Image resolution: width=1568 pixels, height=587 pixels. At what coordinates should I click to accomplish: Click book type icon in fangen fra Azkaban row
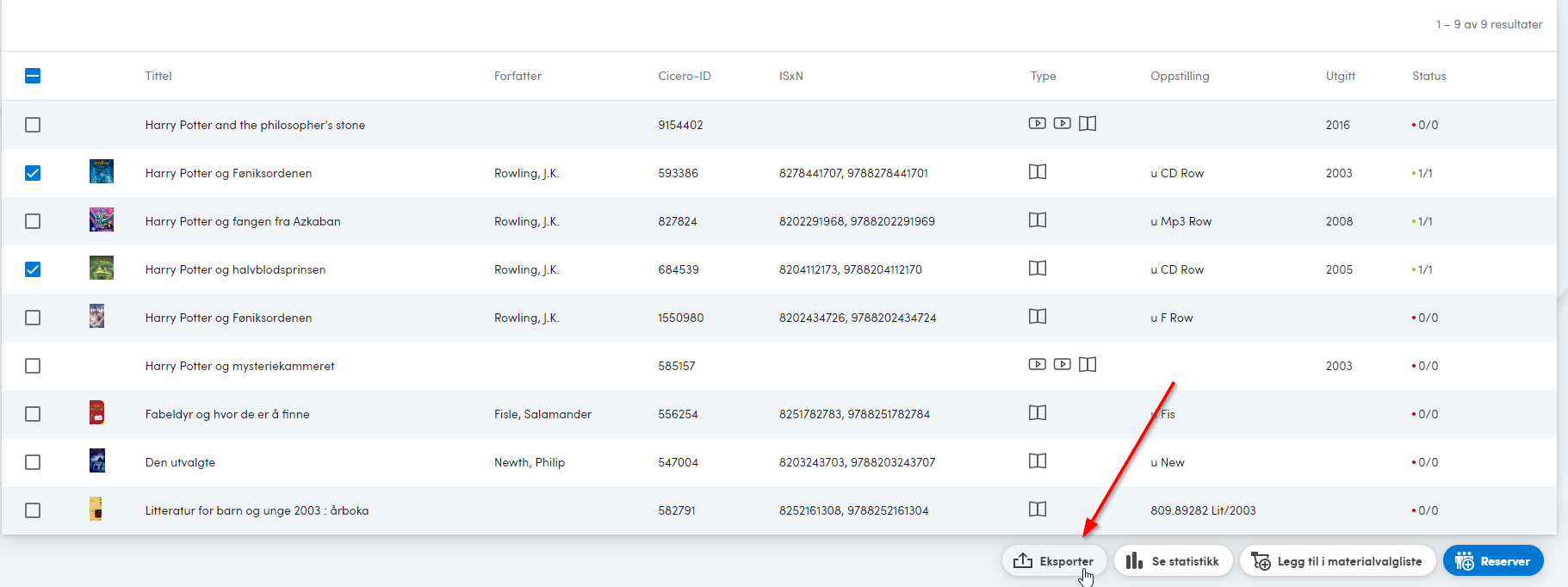click(x=1038, y=219)
